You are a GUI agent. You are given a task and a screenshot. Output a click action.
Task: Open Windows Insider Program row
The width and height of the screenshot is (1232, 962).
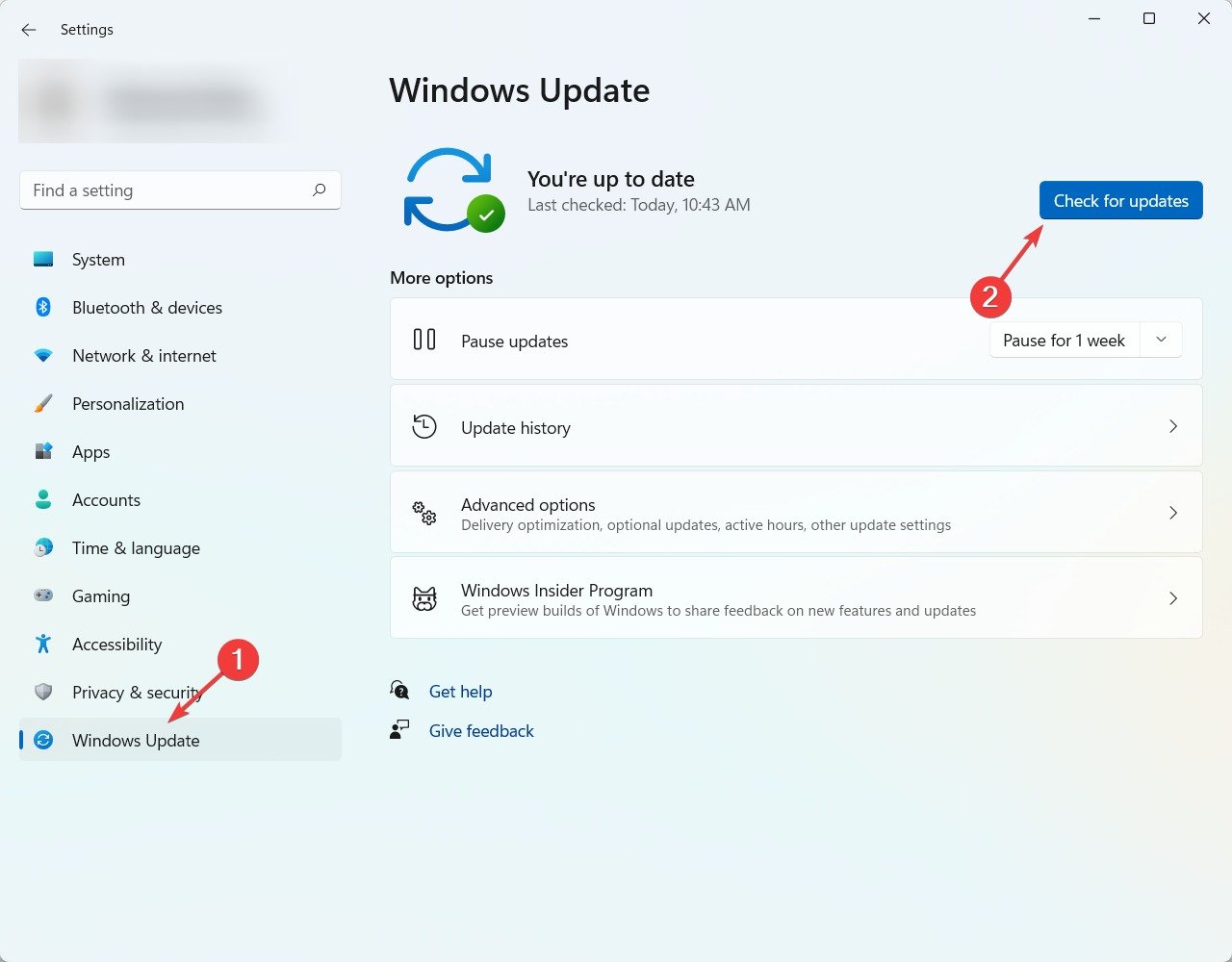pos(796,597)
